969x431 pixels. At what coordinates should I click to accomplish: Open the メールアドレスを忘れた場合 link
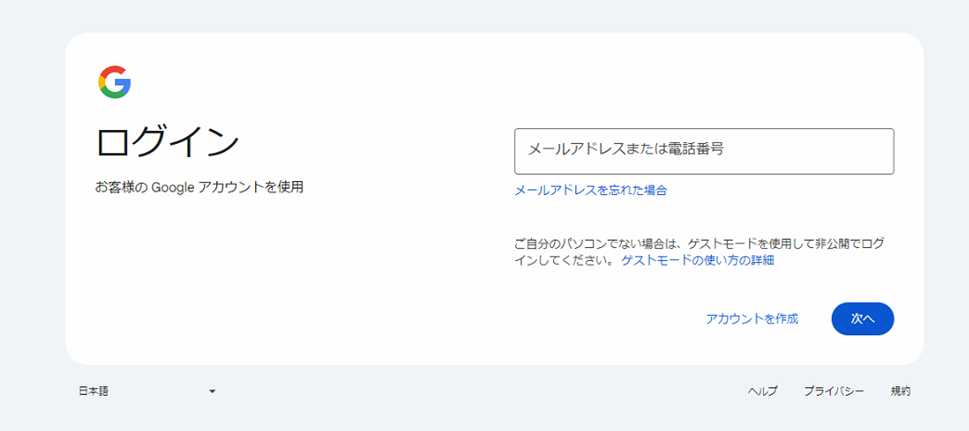pyautogui.click(x=590, y=190)
